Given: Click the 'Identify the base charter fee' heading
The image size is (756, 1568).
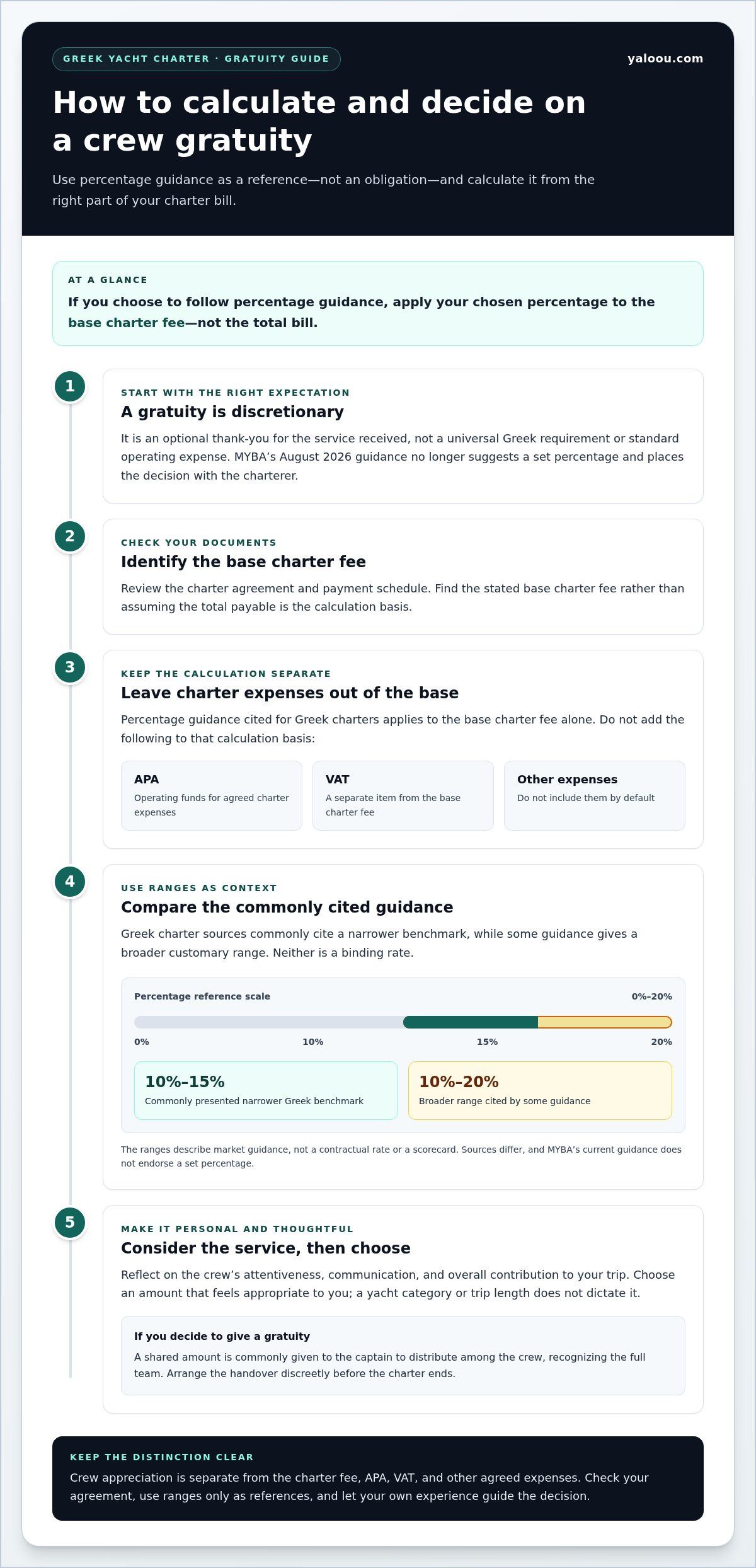Looking at the screenshot, I should [x=243, y=562].
